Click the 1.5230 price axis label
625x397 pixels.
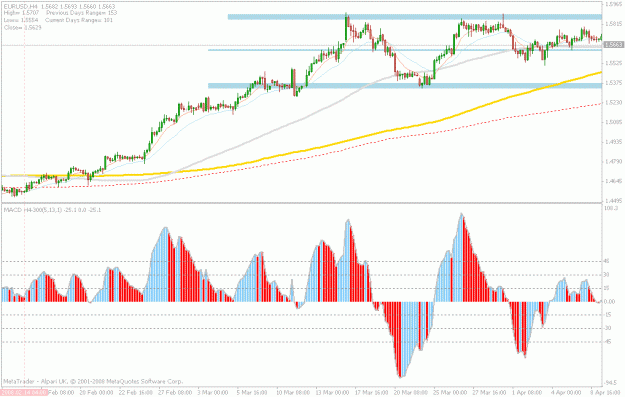pyautogui.click(x=613, y=102)
